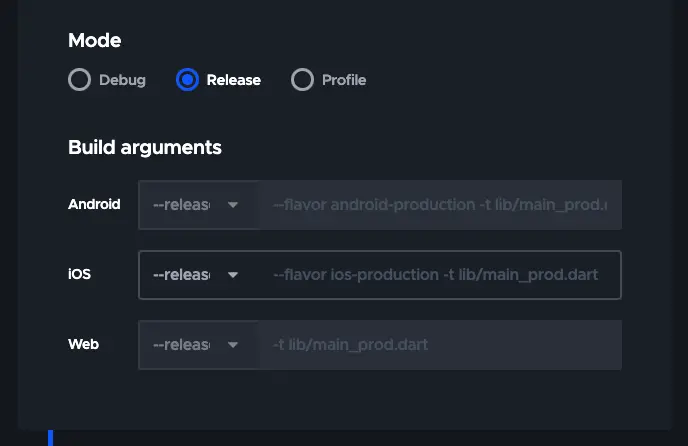Open the Android --release mode dropdown
The width and height of the screenshot is (688, 446).
pyautogui.click(x=190, y=205)
